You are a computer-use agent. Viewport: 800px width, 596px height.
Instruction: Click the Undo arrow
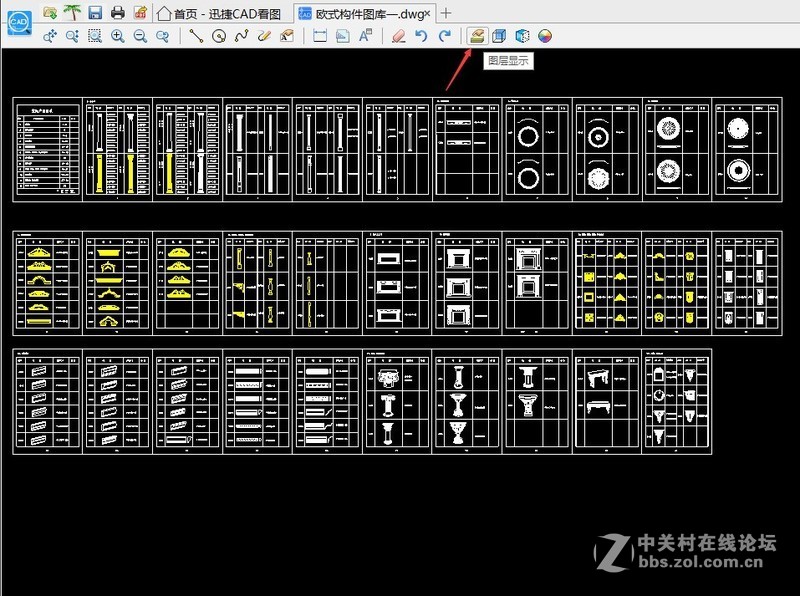[x=421, y=36]
